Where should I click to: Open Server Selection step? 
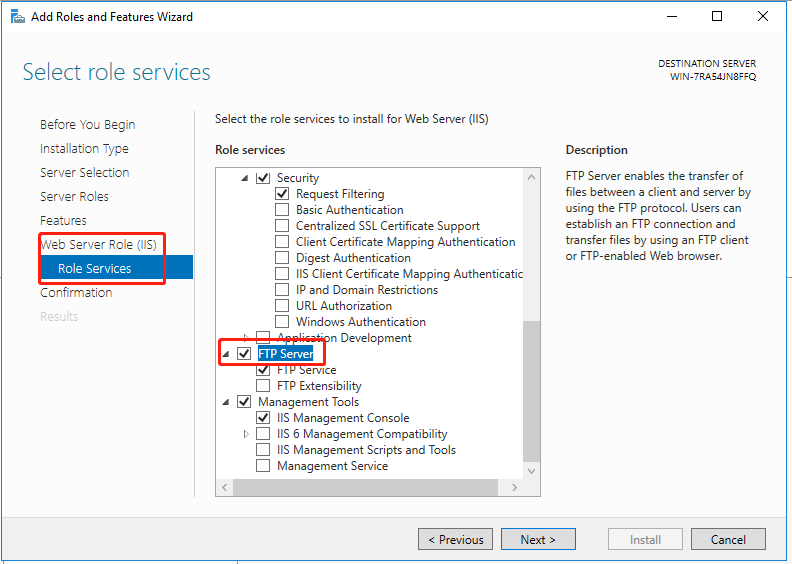coord(84,172)
